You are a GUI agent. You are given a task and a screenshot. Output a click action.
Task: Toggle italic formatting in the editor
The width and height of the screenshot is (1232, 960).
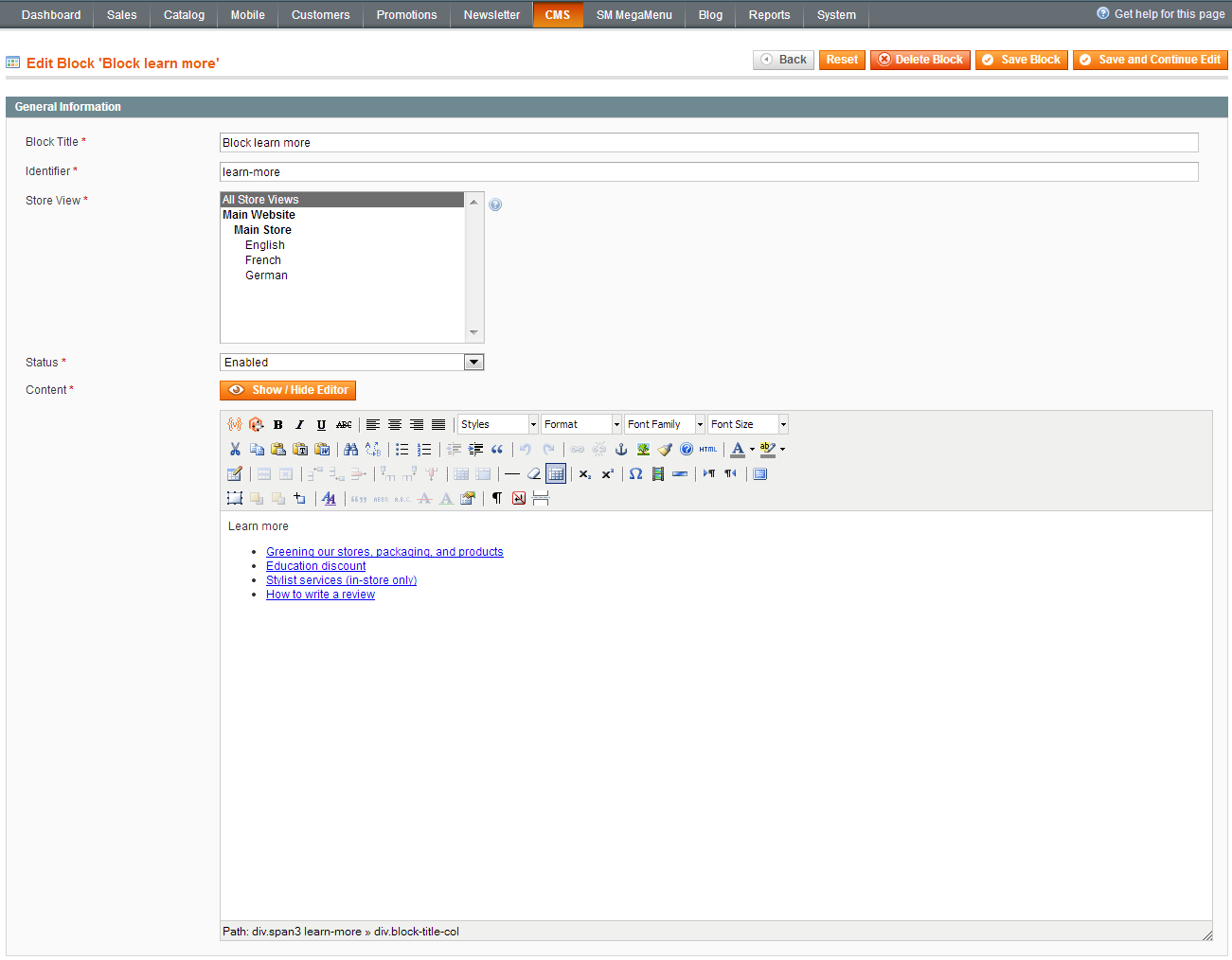(x=299, y=425)
